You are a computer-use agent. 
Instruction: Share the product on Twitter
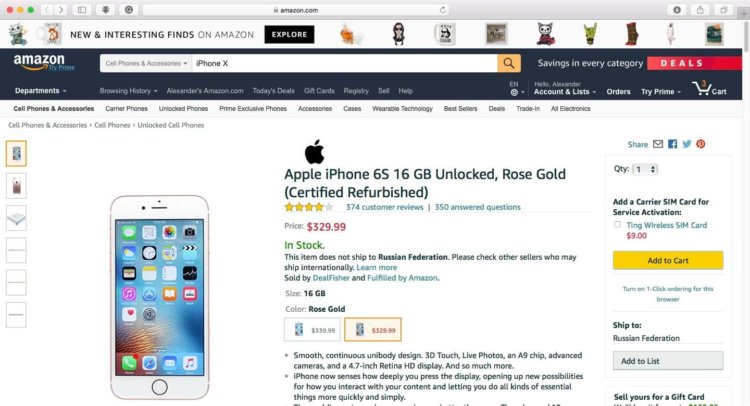coord(687,144)
